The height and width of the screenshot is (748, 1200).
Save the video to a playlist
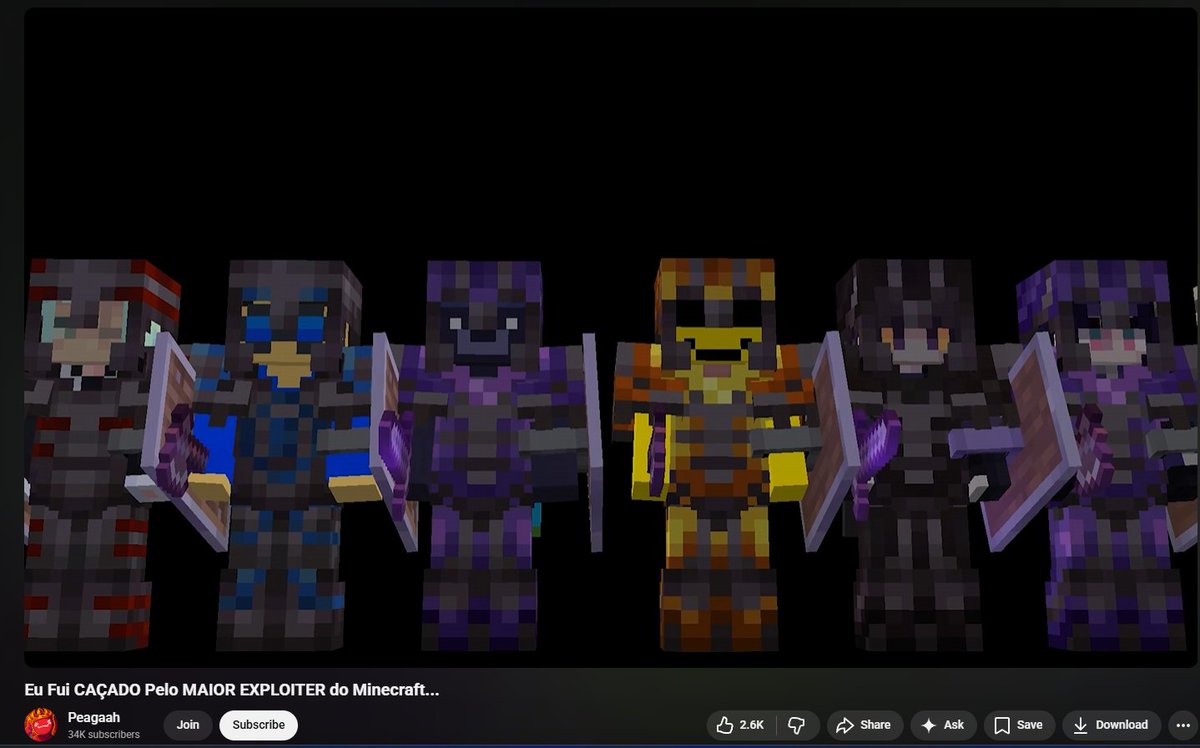point(1018,725)
